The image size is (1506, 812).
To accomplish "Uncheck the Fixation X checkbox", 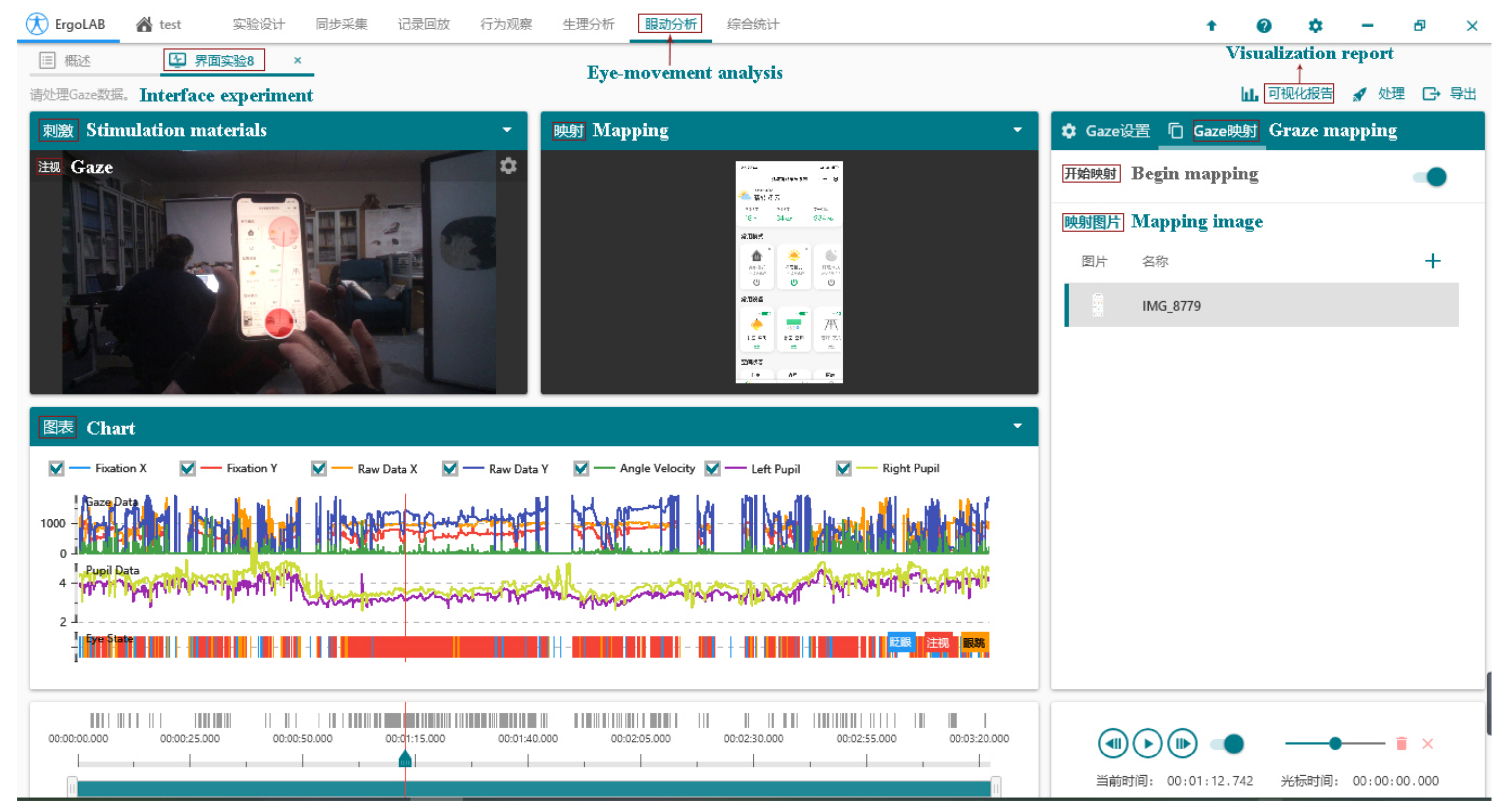I will [56, 468].
